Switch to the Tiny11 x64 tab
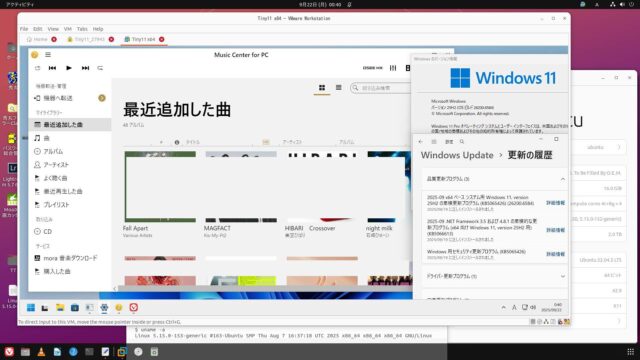The height and width of the screenshot is (360, 640). click(143, 39)
